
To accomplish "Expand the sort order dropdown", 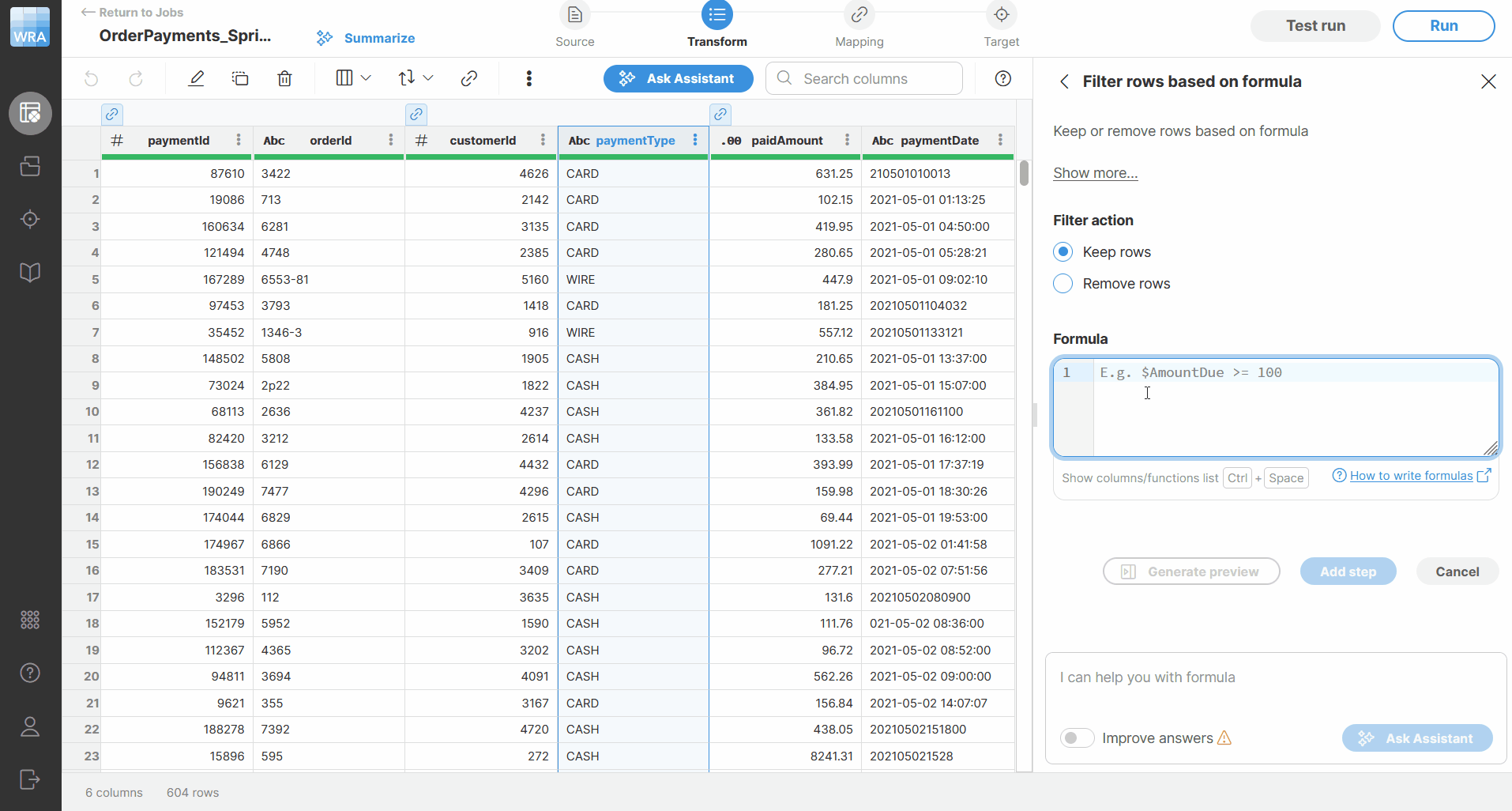I will (416, 78).
